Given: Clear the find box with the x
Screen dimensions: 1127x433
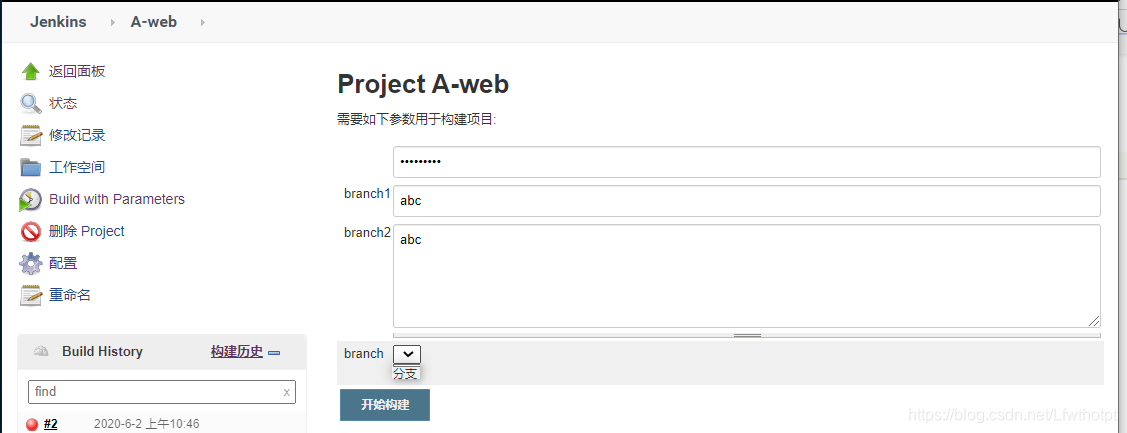Looking at the screenshot, I should pos(287,392).
